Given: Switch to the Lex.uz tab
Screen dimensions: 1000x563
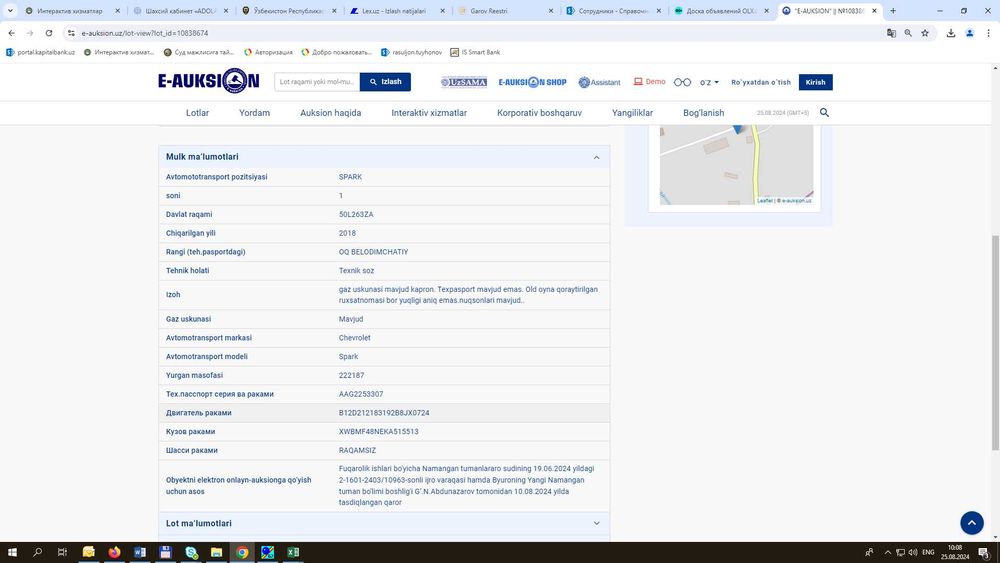Looking at the screenshot, I should (398, 11).
